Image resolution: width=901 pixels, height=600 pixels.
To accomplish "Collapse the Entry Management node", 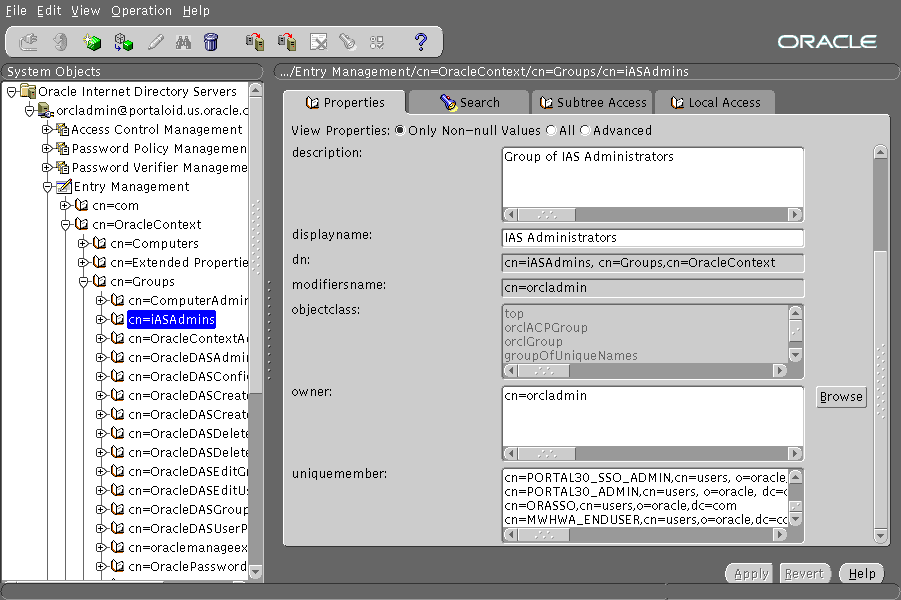I will 48,187.
